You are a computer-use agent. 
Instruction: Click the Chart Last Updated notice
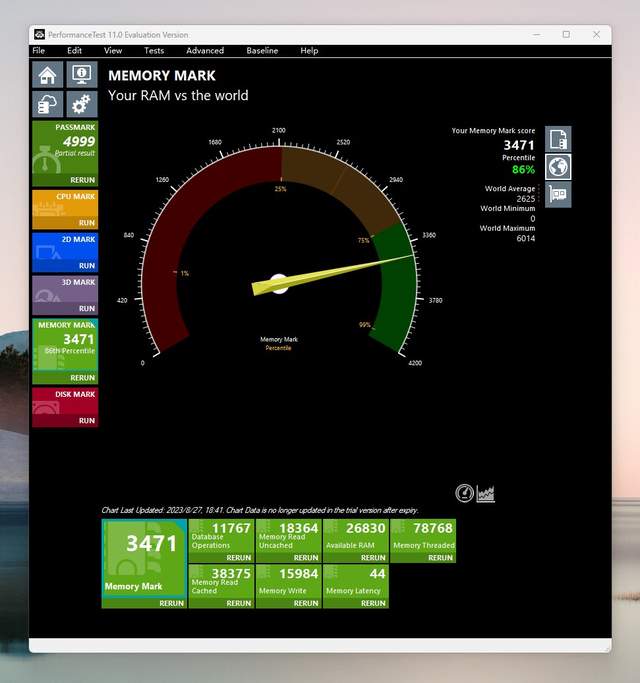click(x=260, y=510)
